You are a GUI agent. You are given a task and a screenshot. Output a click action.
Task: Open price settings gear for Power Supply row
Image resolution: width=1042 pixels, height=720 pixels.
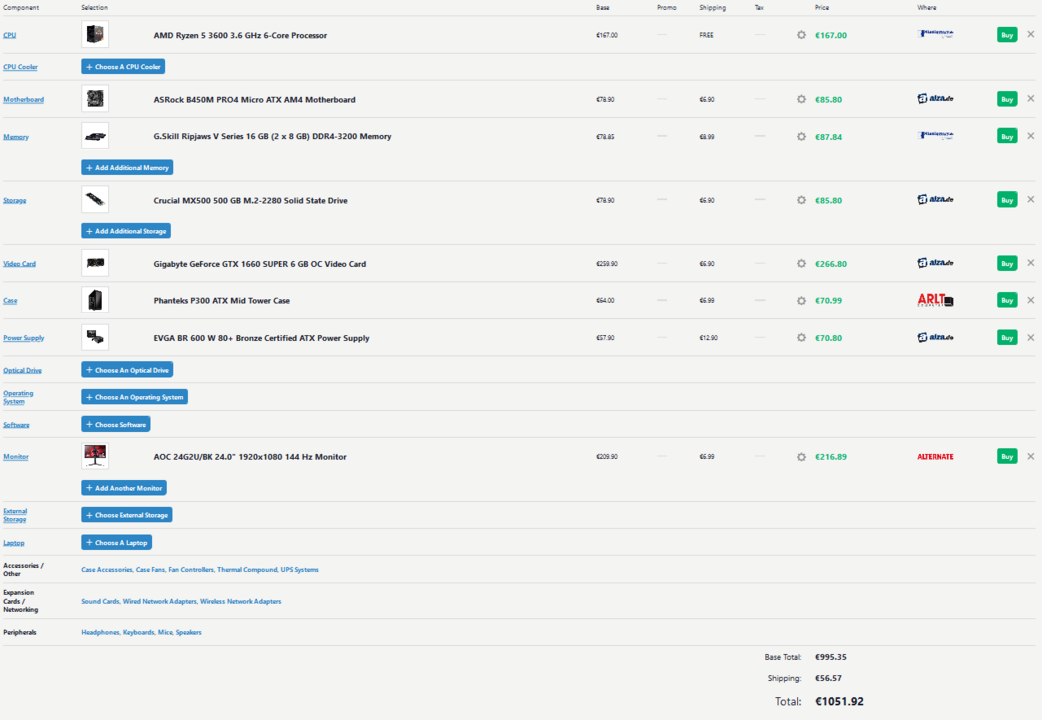coord(801,338)
